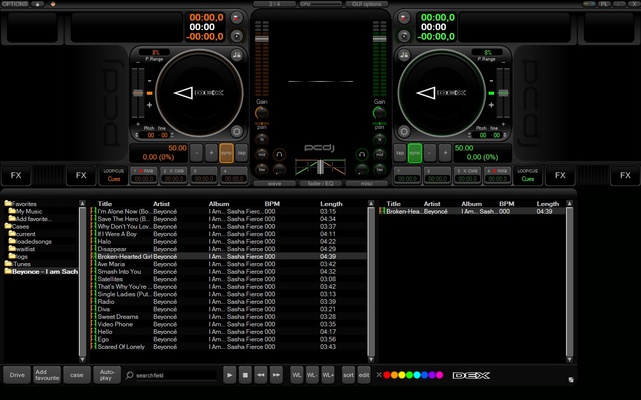Click the left channel low EQ knob

click(261, 169)
